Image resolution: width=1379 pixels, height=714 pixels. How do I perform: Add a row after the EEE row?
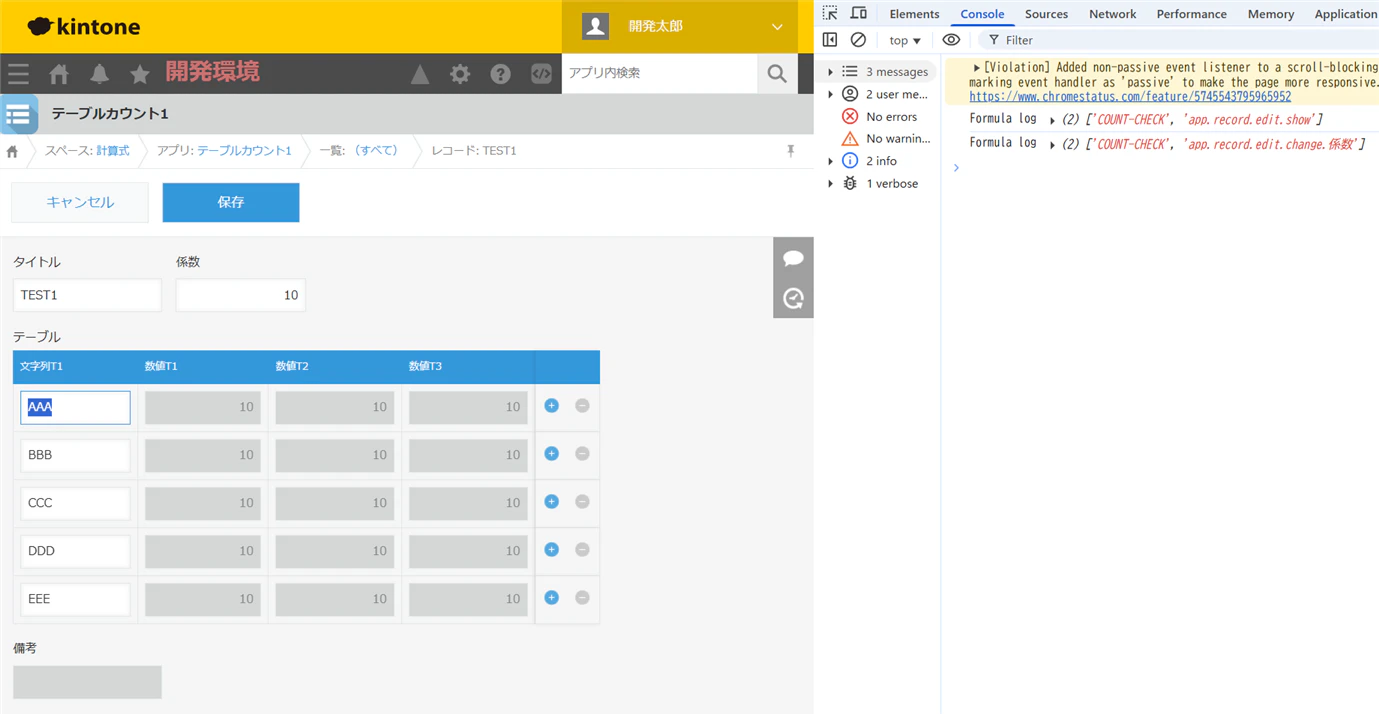(x=551, y=598)
